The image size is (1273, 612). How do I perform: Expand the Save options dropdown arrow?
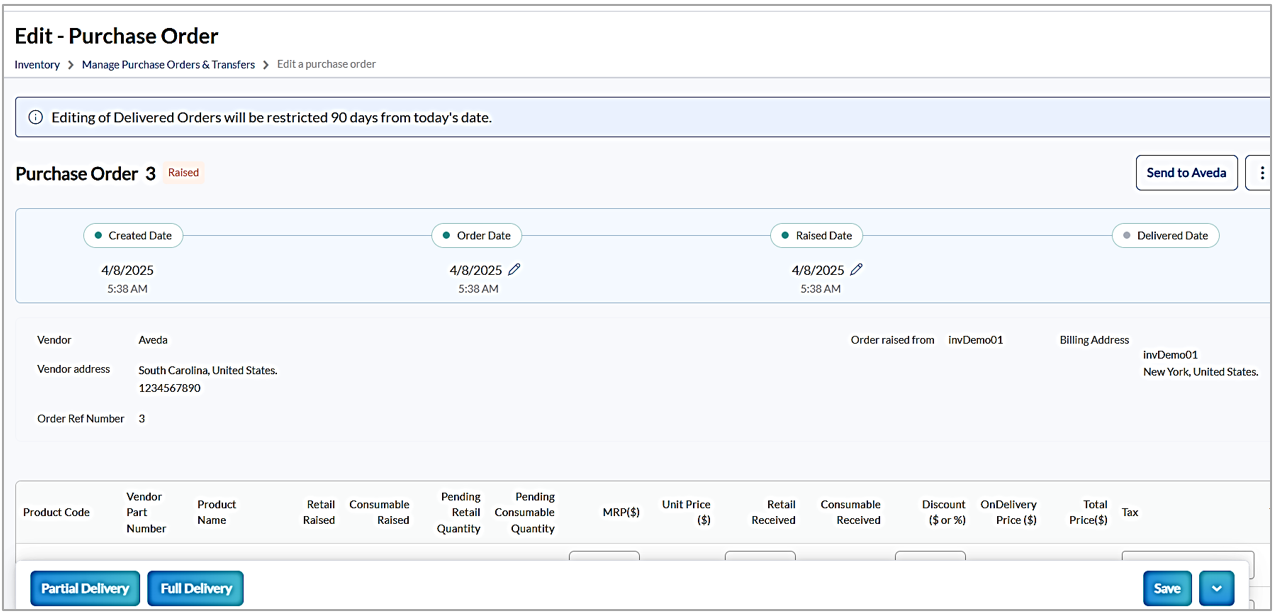coord(1216,588)
